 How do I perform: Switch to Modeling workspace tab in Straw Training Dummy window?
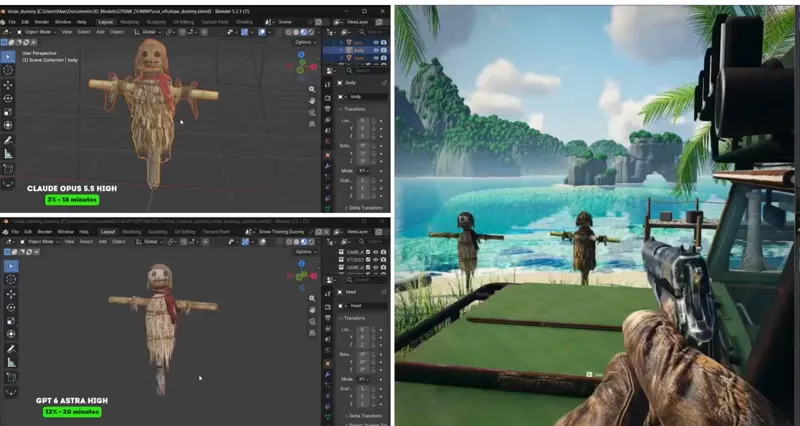coord(131,232)
